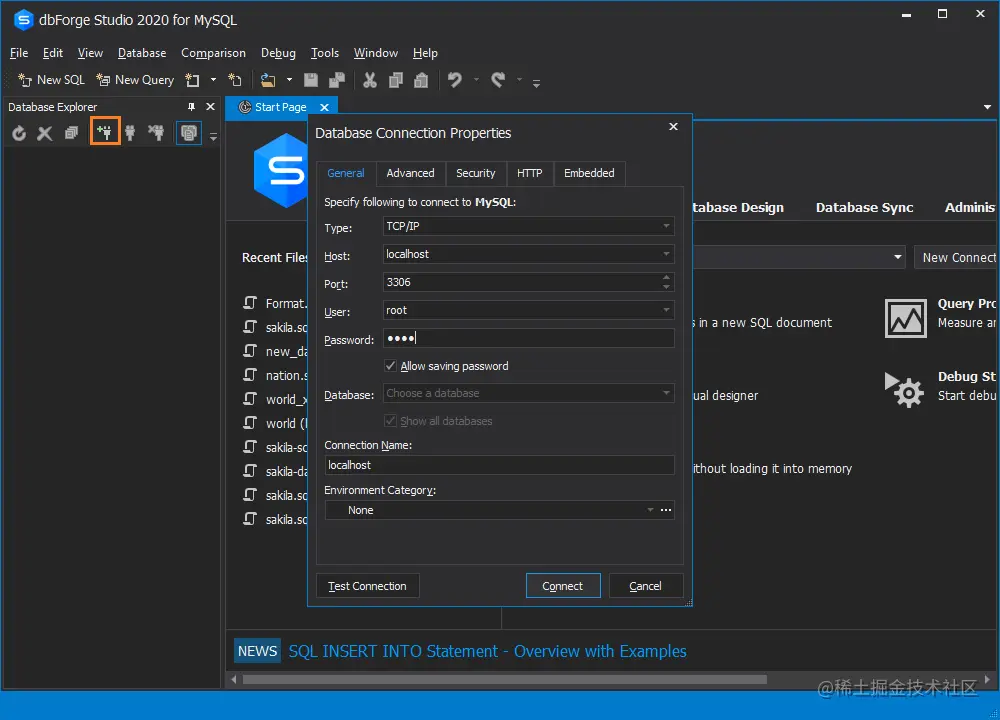Screen dimensions: 1000x720
Task: Undo the last action using the toolbar icon
Action: [456, 80]
